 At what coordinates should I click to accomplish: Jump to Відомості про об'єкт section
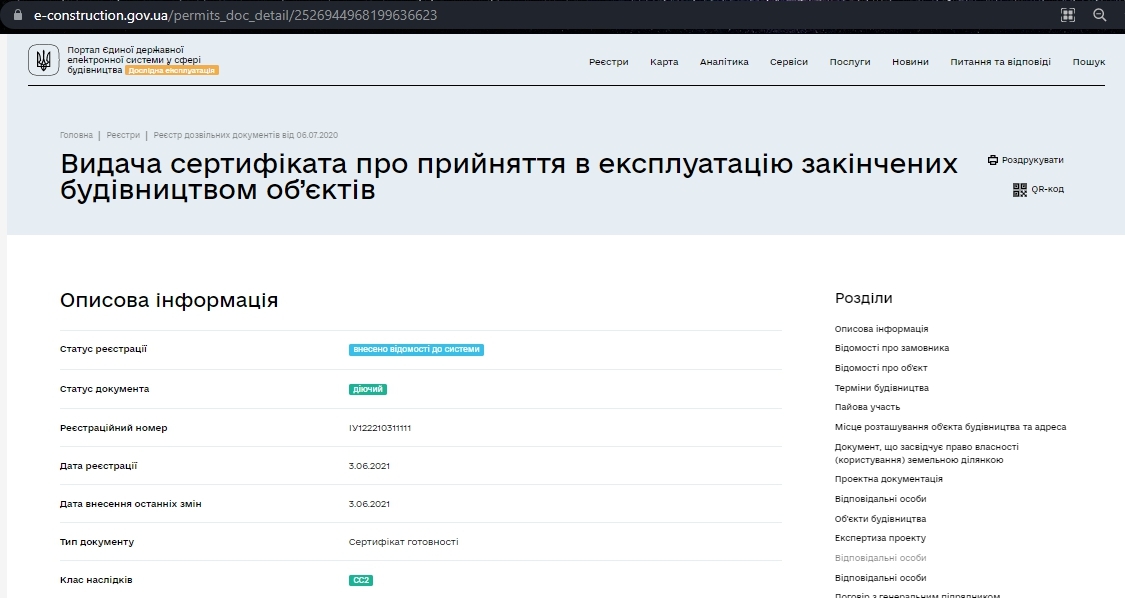pyautogui.click(x=881, y=368)
